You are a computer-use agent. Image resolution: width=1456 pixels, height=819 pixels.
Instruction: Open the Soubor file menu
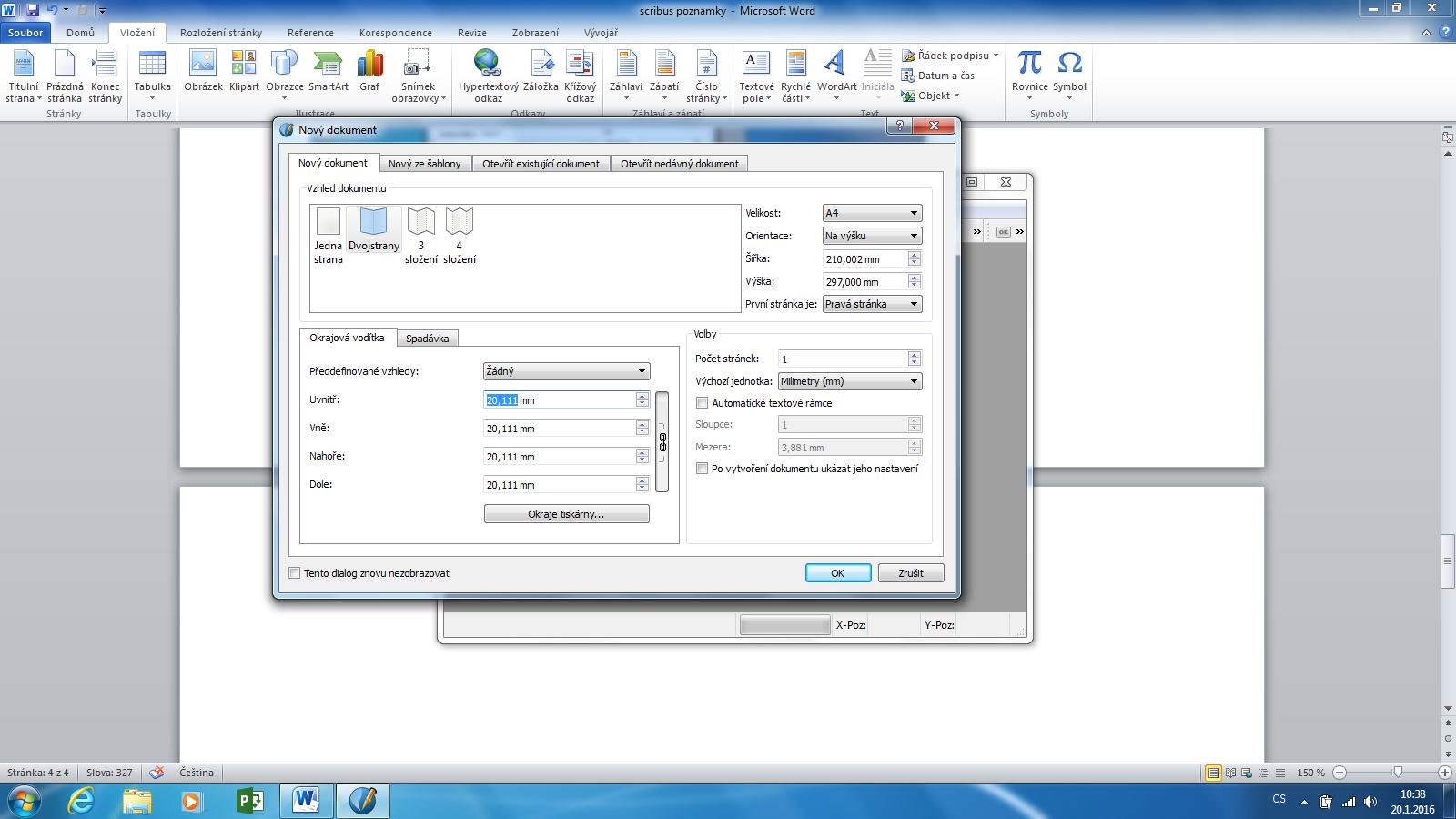click(x=25, y=33)
